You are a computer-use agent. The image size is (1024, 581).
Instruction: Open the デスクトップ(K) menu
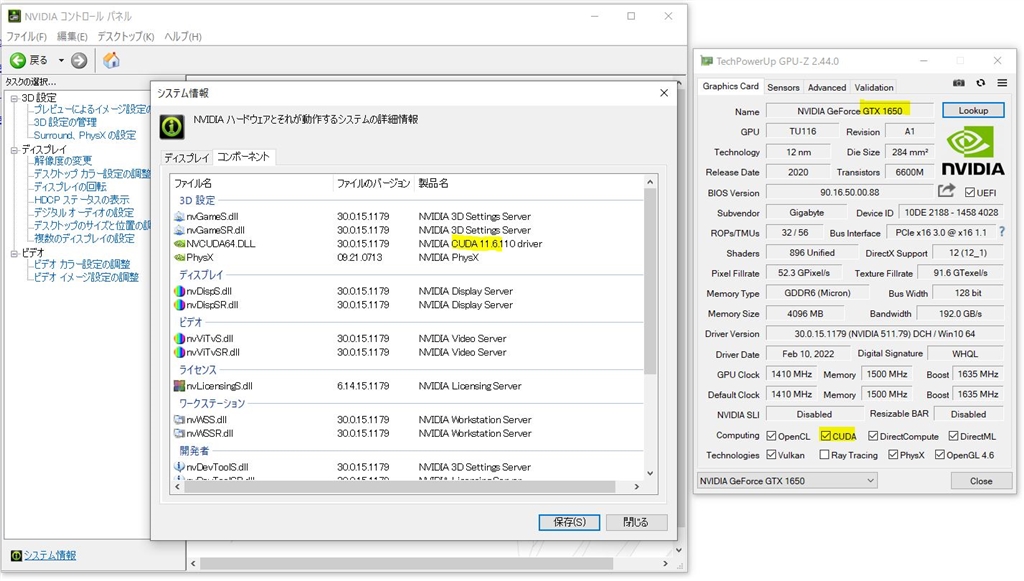[x=125, y=37]
